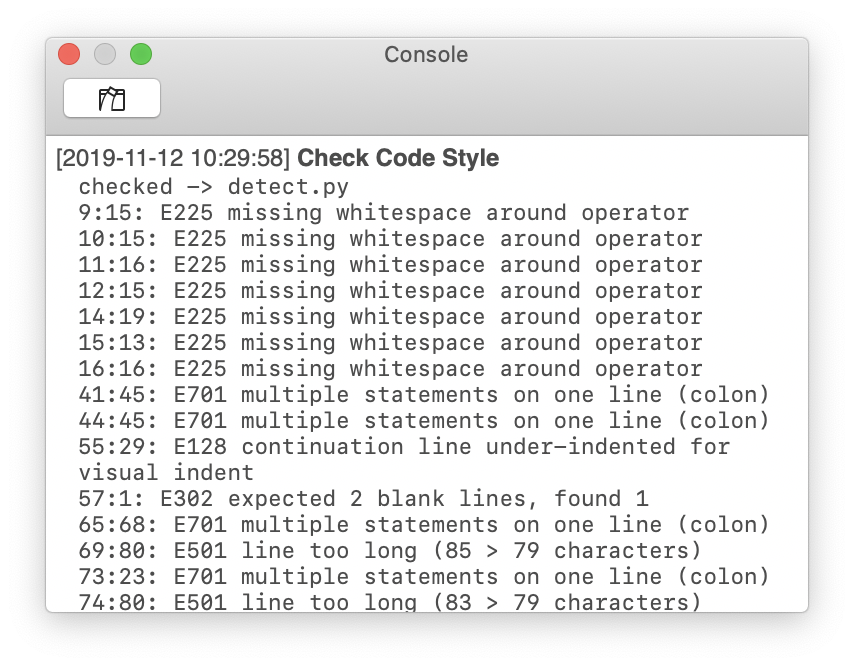Click the '73:23: E701' multiple statements line
Screen dimensions: 854x666
tap(424, 577)
